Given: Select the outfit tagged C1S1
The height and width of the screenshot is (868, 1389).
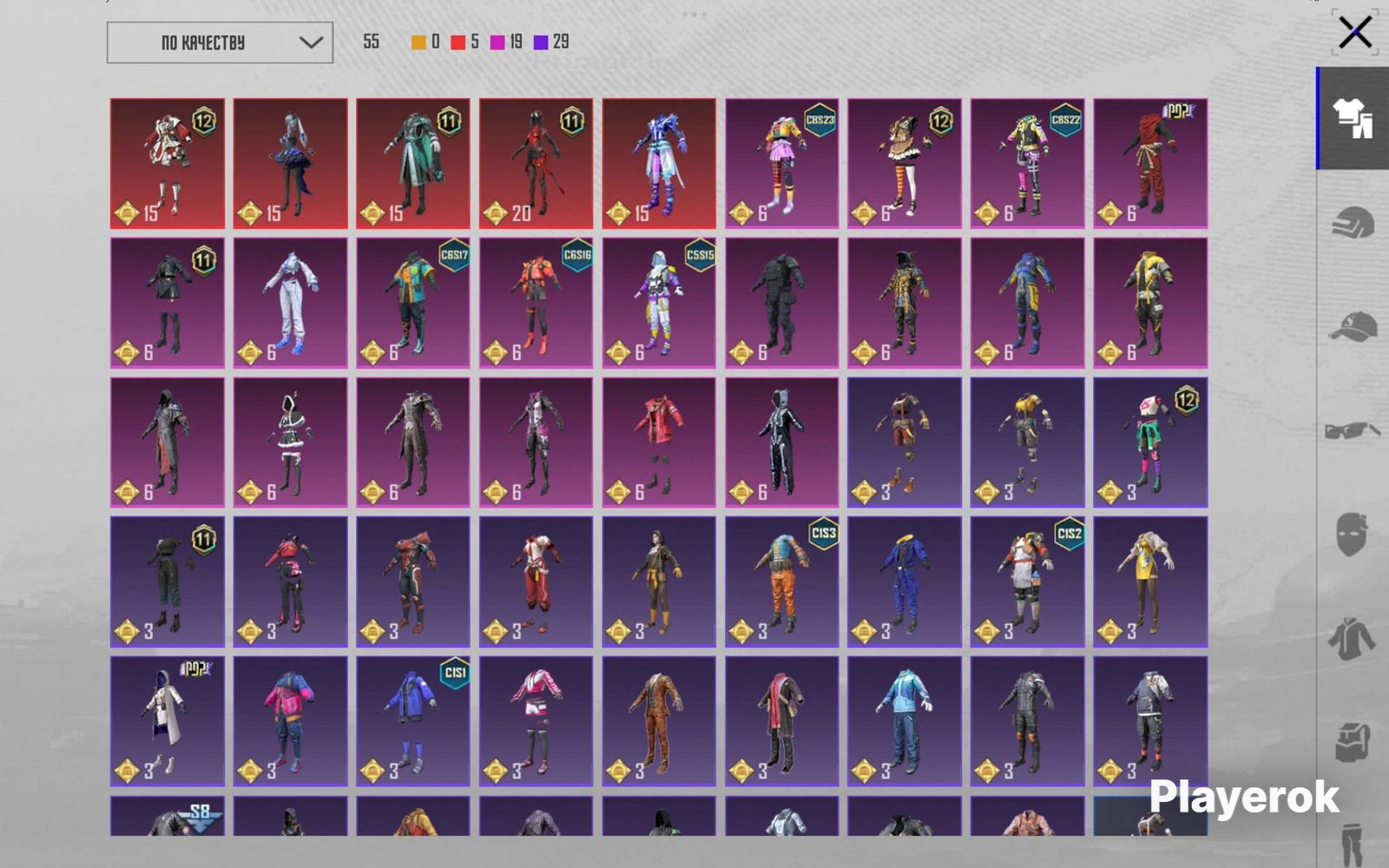Looking at the screenshot, I should tap(413, 721).
